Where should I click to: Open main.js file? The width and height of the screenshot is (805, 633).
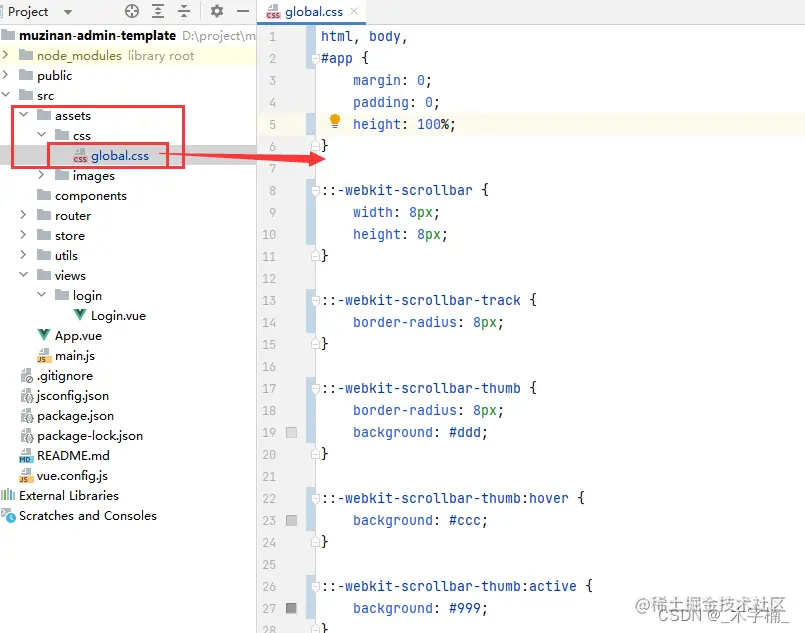75,356
